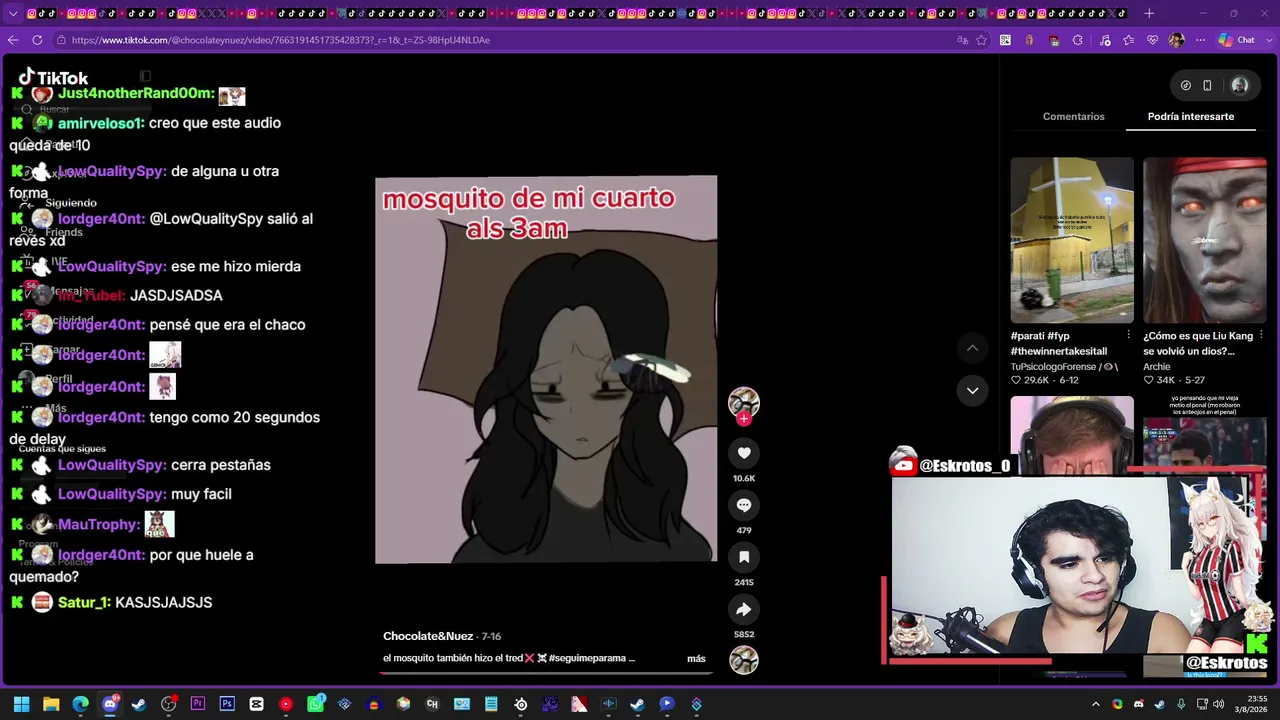The height and width of the screenshot is (720, 1280).
Task: Open the spinning sound disc icon
Action: coord(744,660)
